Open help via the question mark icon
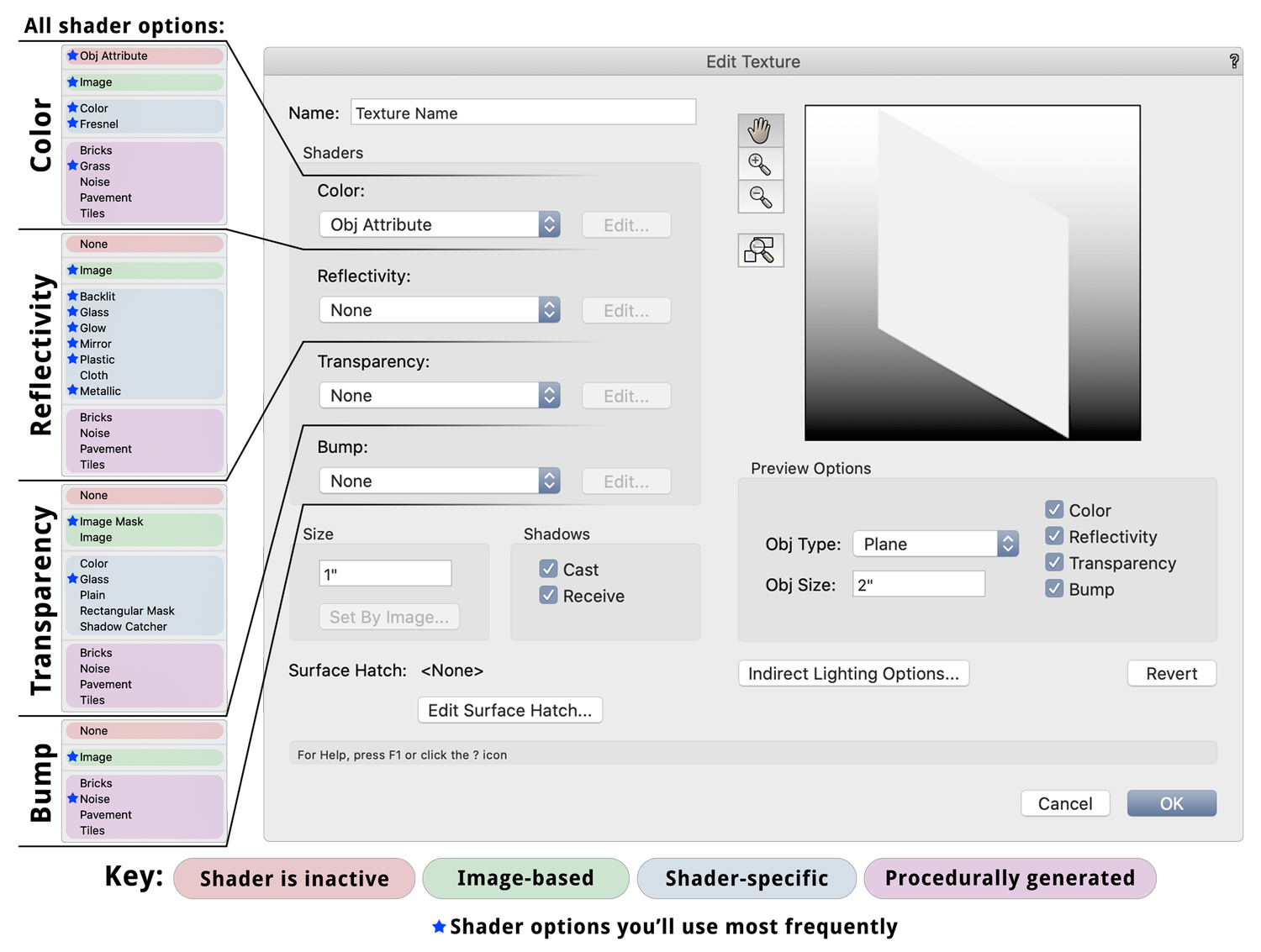Screen dimensions: 1261x952 click(1233, 60)
